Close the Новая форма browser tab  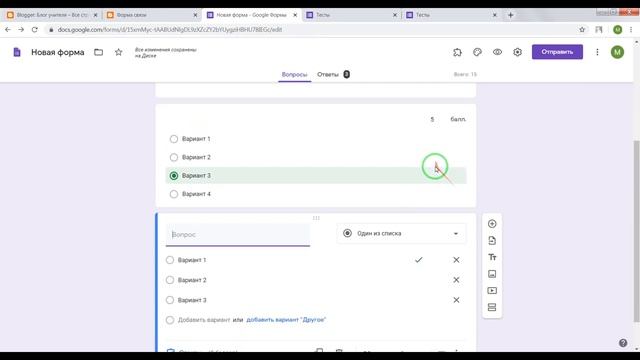point(295,15)
